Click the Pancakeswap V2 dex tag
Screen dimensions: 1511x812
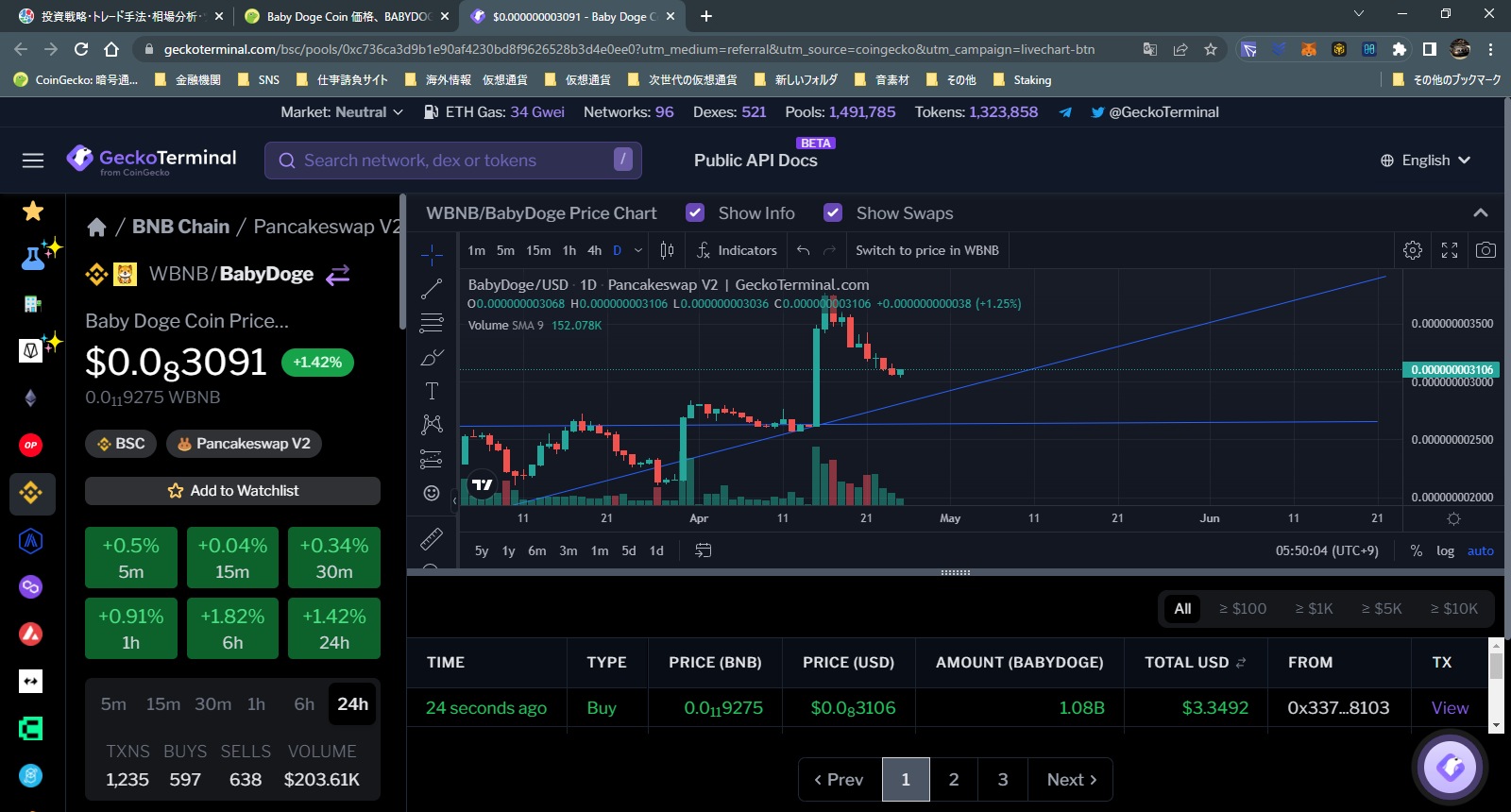click(x=244, y=444)
